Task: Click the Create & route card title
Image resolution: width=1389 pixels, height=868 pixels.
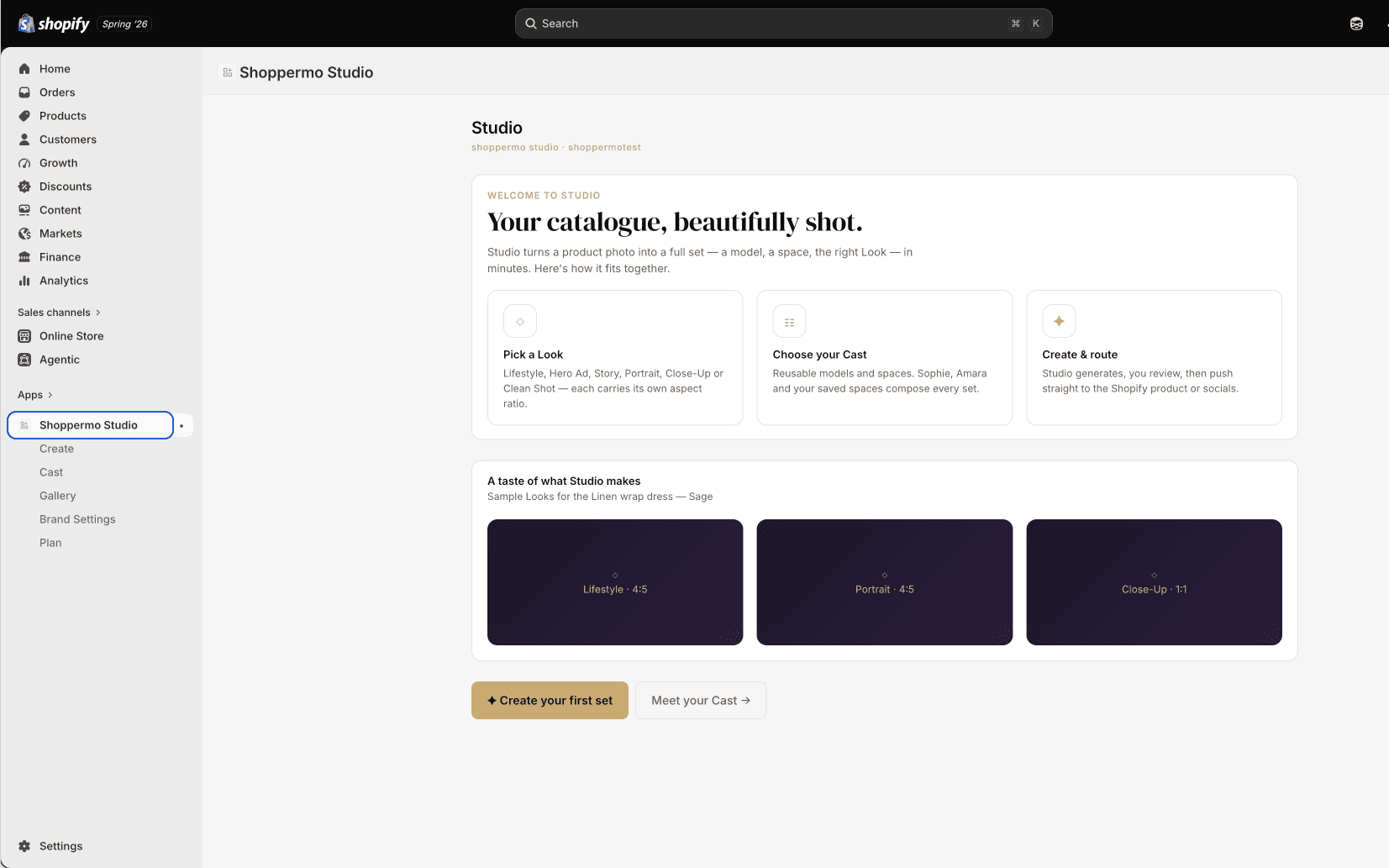Action: pos(1080,355)
